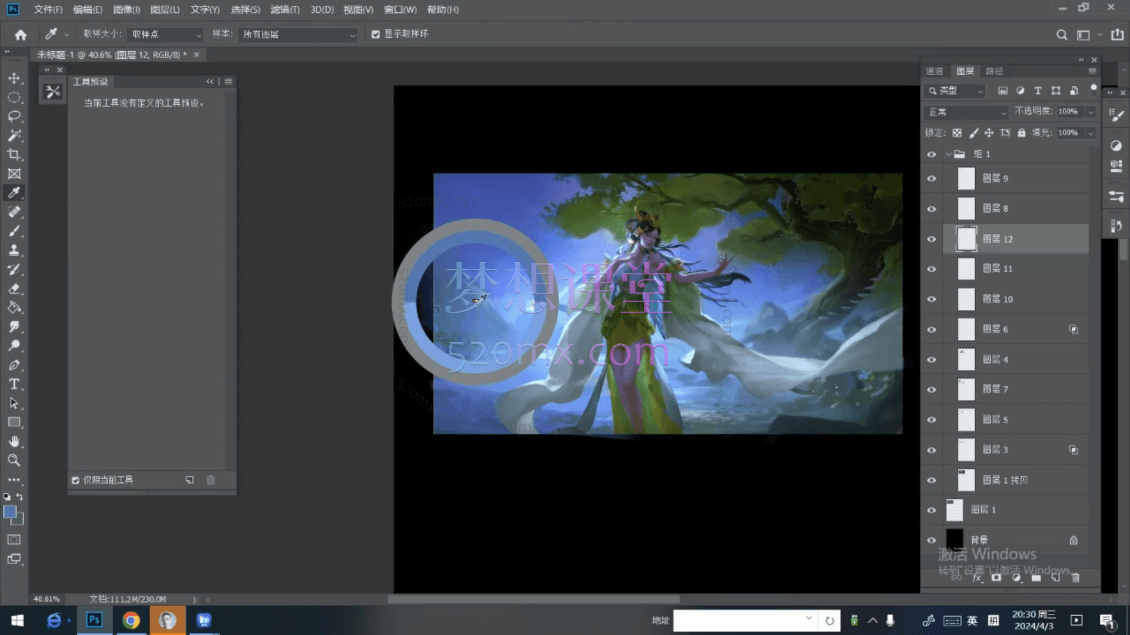Open the search icon in options bar
This screenshot has width=1130, height=635.
click(1062, 35)
